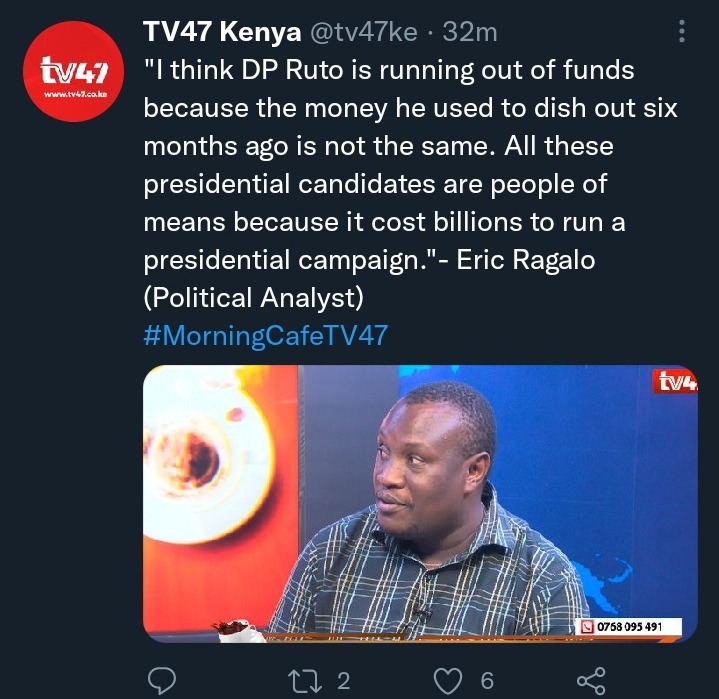Open the attached studio interview image
The image size is (719, 699).
coord(420,504)
